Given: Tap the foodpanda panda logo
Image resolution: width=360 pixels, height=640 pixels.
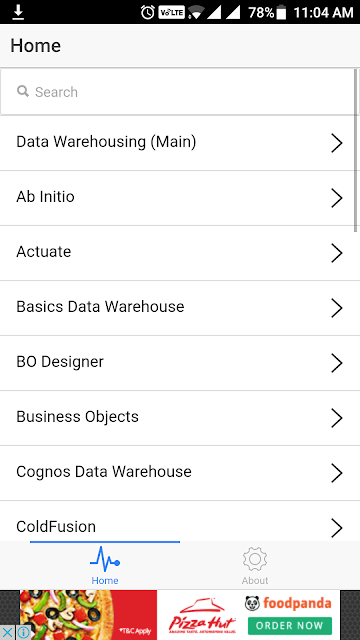Looking at the screenshot, I should click(252, 603).
